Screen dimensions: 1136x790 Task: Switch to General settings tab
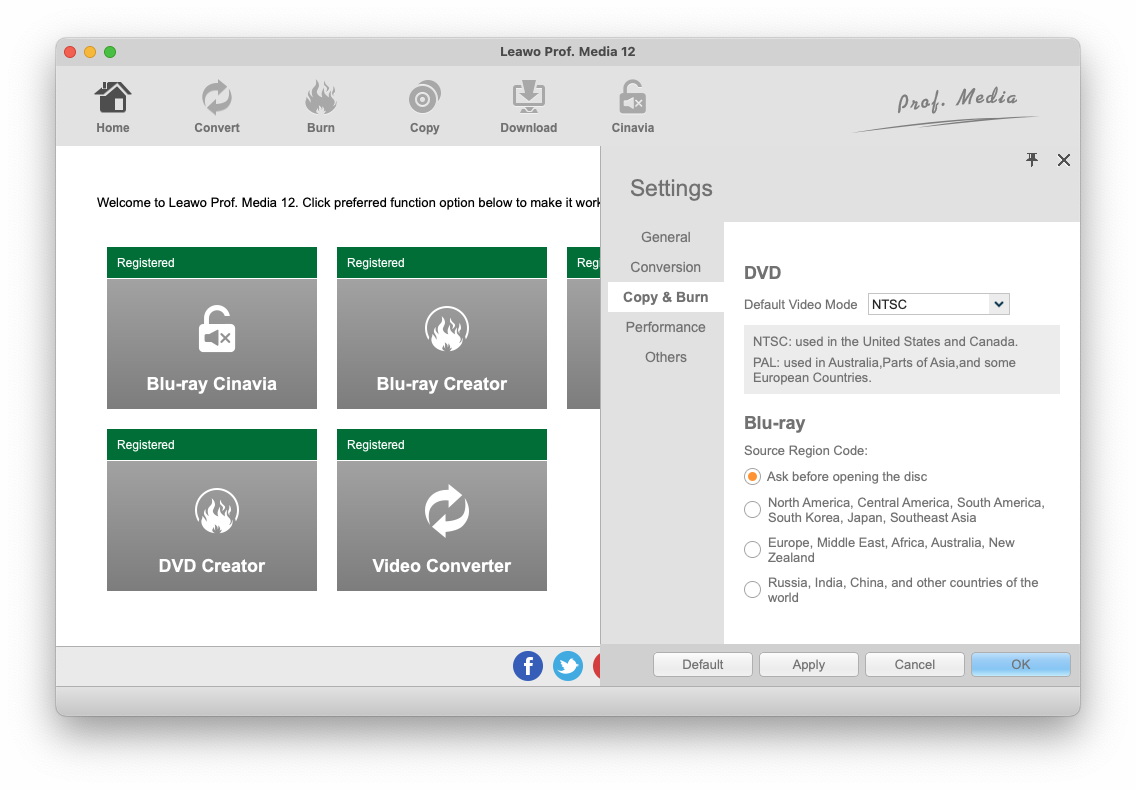coord(666,237)
